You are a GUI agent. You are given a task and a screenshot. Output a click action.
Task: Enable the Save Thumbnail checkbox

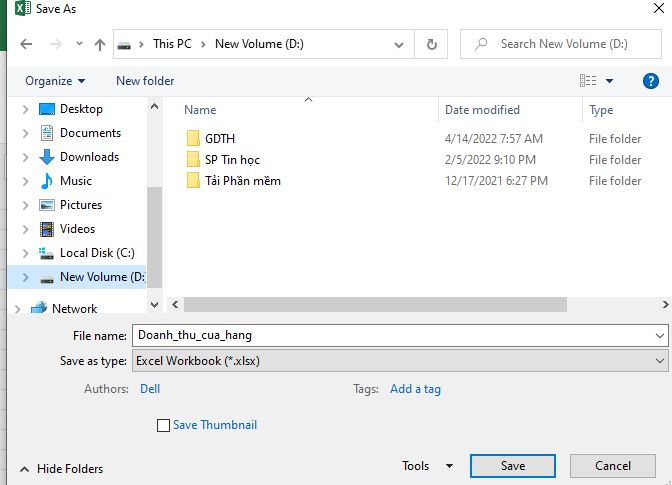click(164, 425)
